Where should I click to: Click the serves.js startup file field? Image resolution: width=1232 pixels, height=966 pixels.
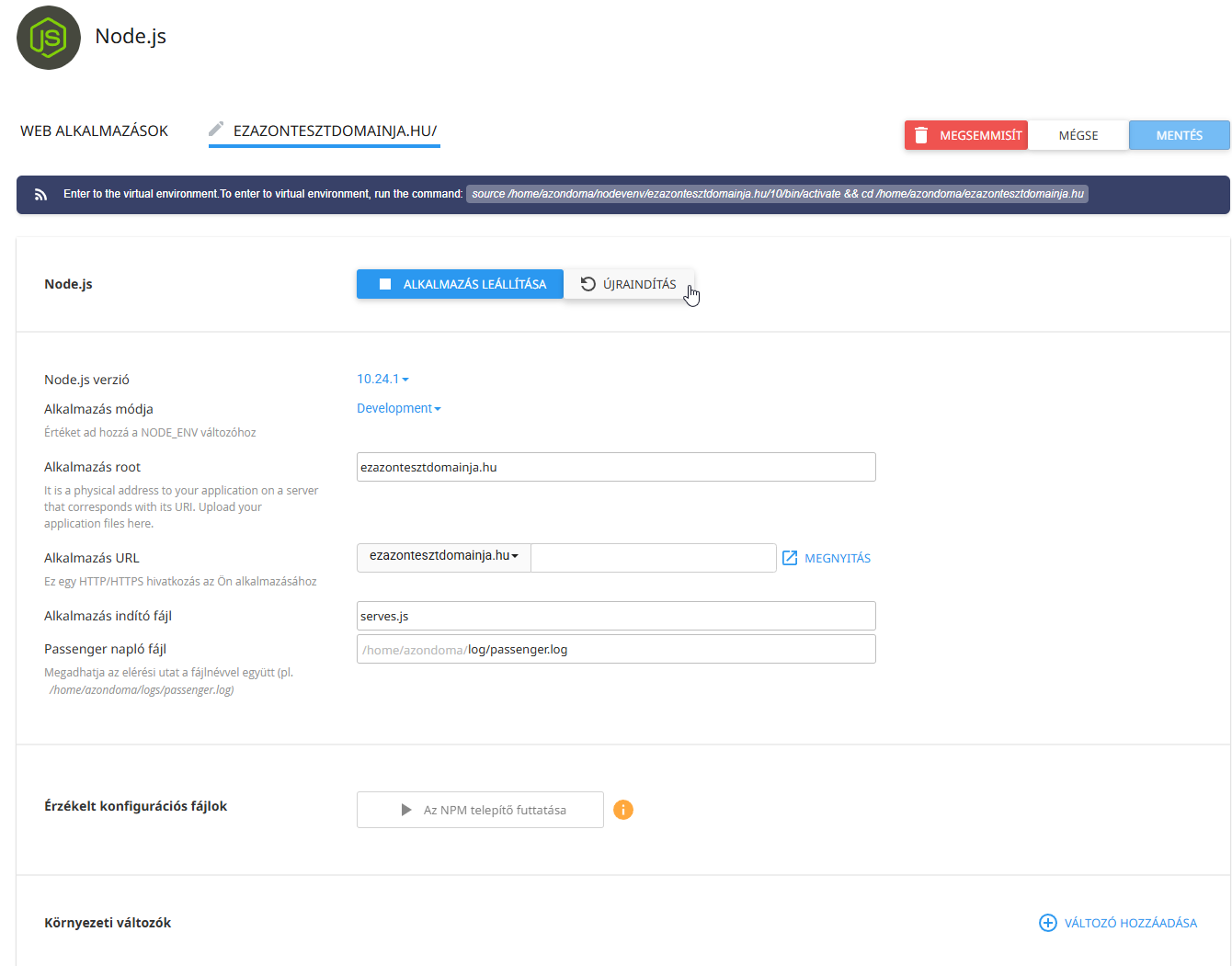point(616,615)
